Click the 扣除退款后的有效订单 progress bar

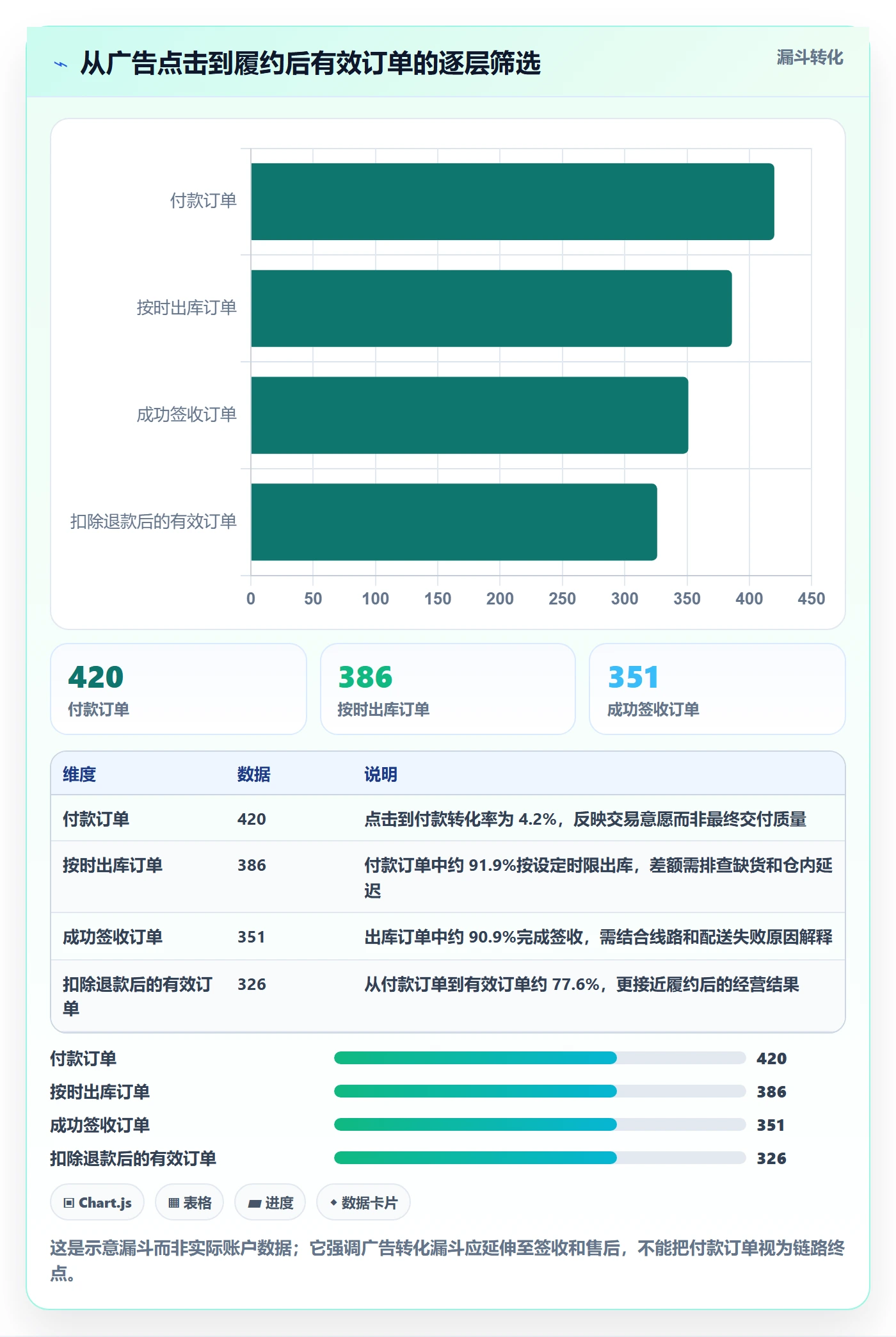pos(540,1158)
